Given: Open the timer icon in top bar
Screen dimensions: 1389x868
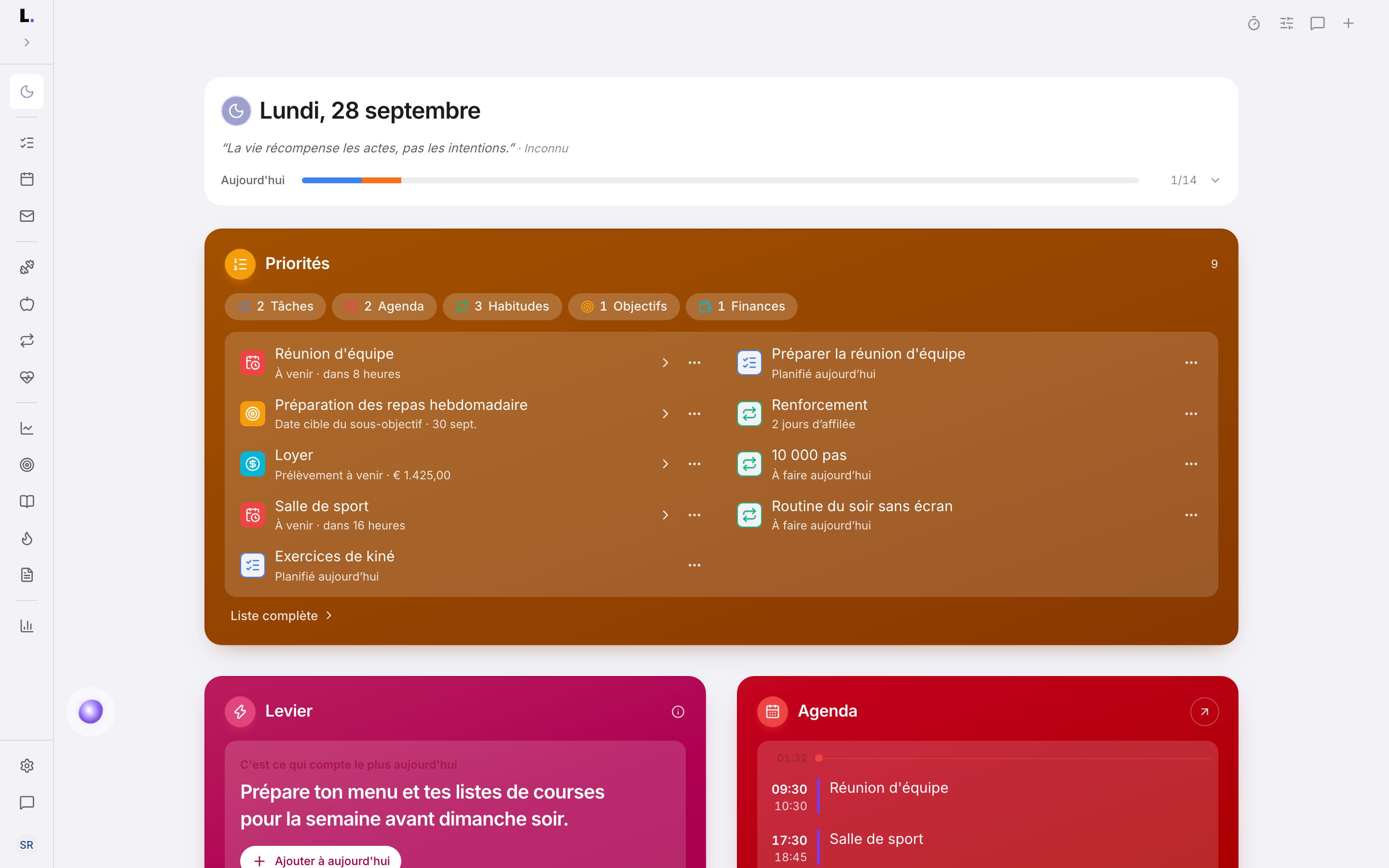Looking at the screenshot, I should [1253, 24].
